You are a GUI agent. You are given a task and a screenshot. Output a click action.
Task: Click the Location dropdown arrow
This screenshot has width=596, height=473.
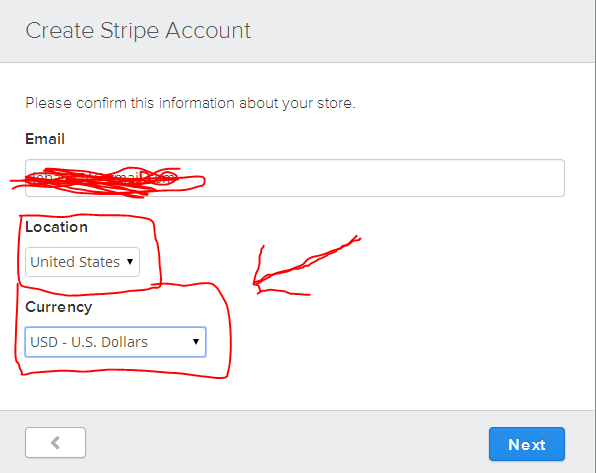pyautogui.click(x=130, y=262)
